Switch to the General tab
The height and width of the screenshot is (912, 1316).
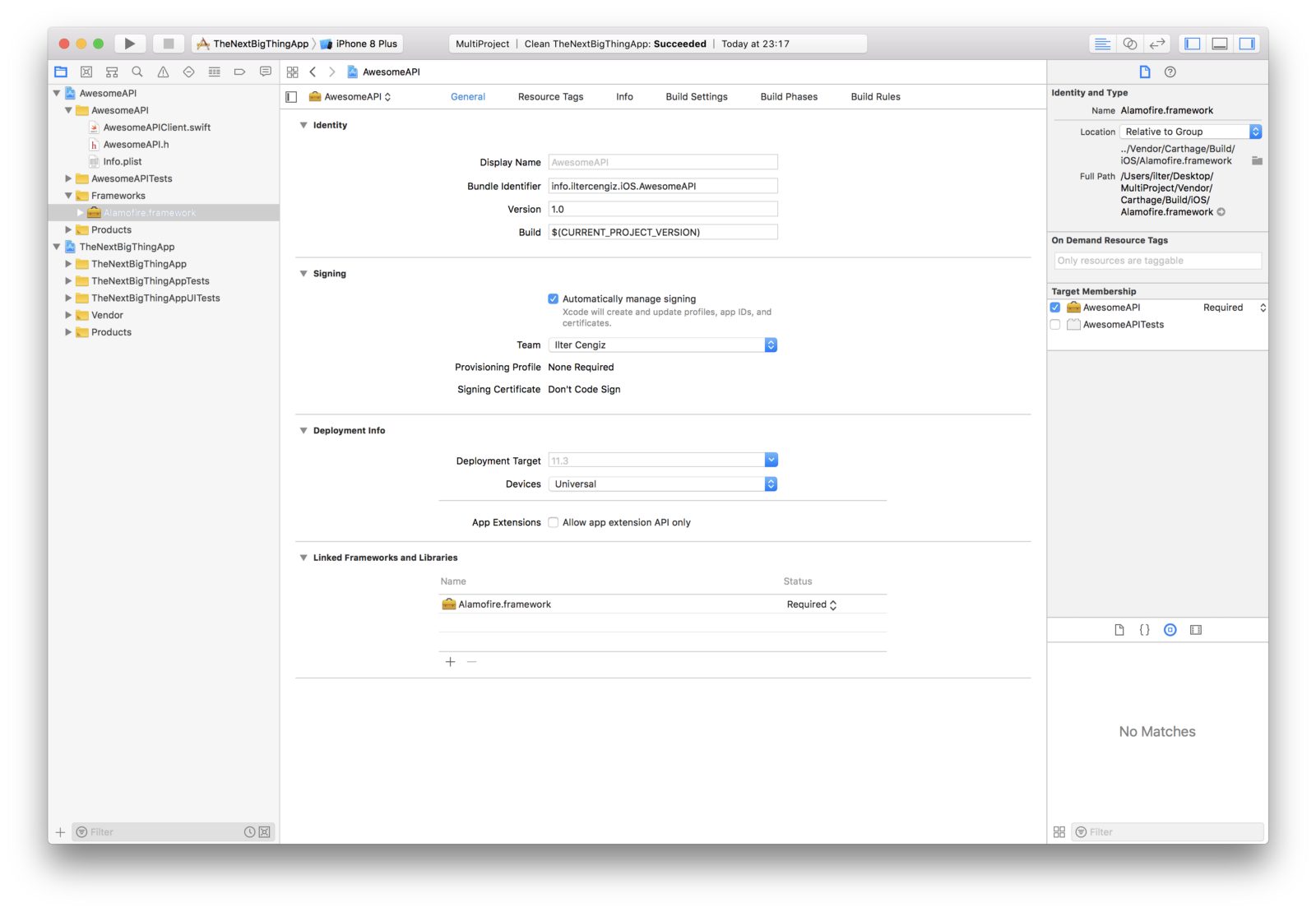click(x=468, y=97)
